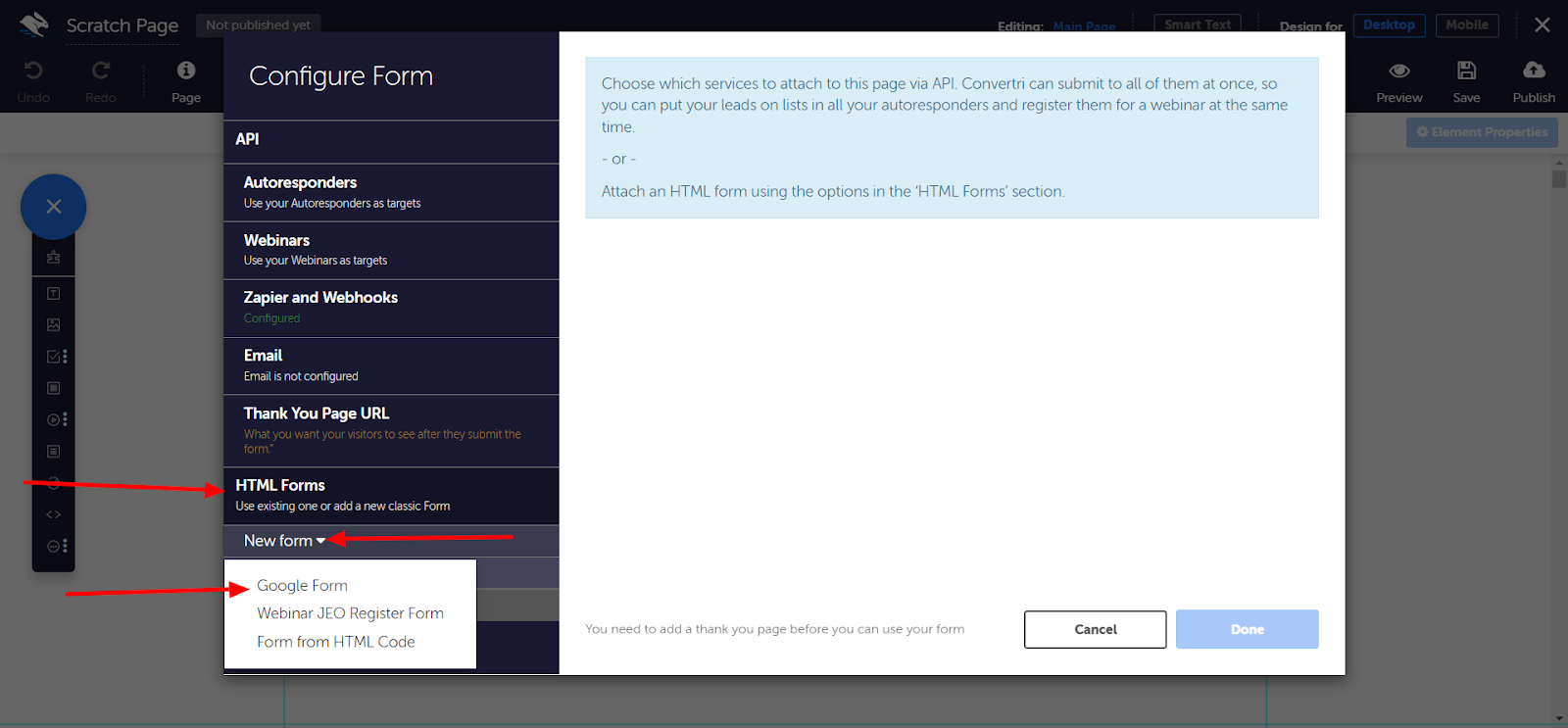1568x728 pixels.
Task: Close the blue round elements panel button
Action: 54,207
